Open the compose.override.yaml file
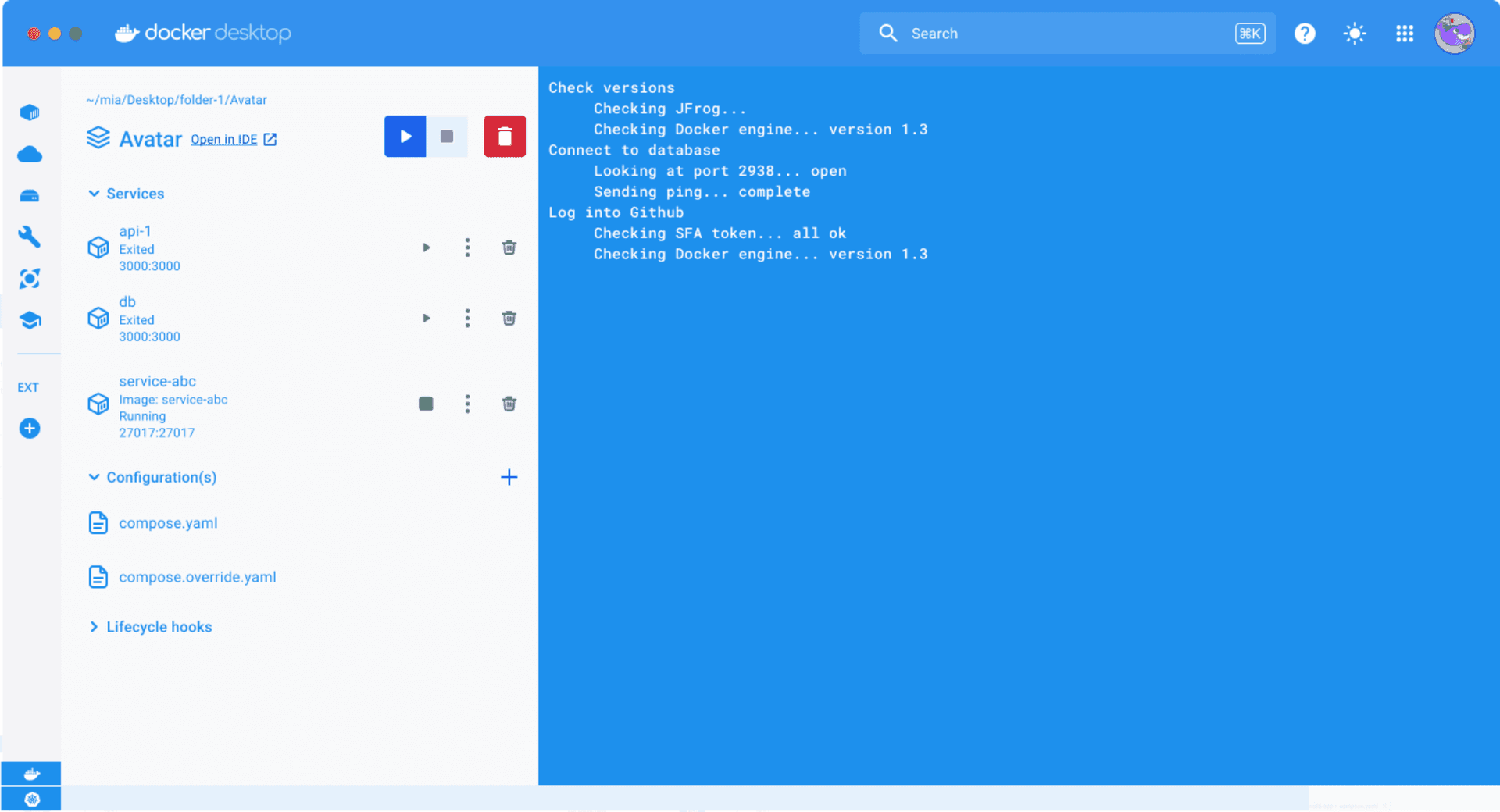The width and height of the screenshot is (1500, 812). tap(197, 577)
